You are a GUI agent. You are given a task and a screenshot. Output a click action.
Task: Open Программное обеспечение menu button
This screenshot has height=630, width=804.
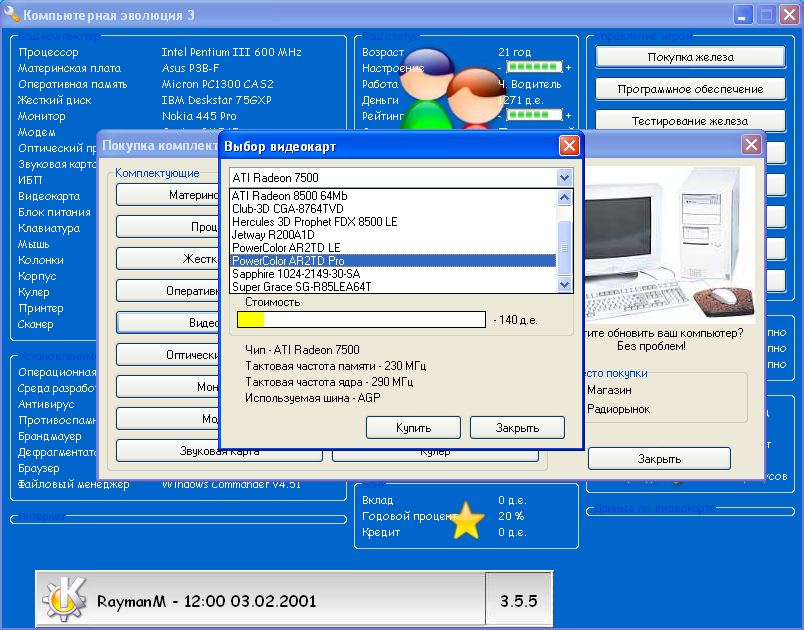[690, 89]
